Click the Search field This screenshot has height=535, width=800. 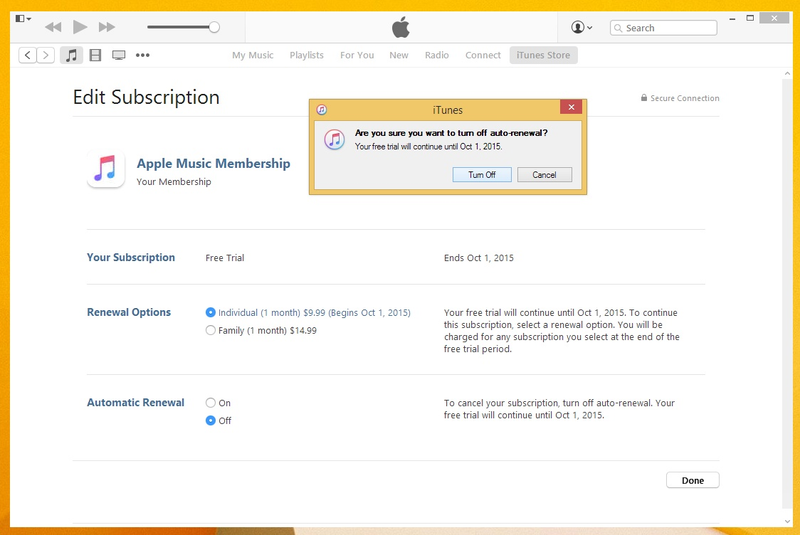tap(663, 28)
